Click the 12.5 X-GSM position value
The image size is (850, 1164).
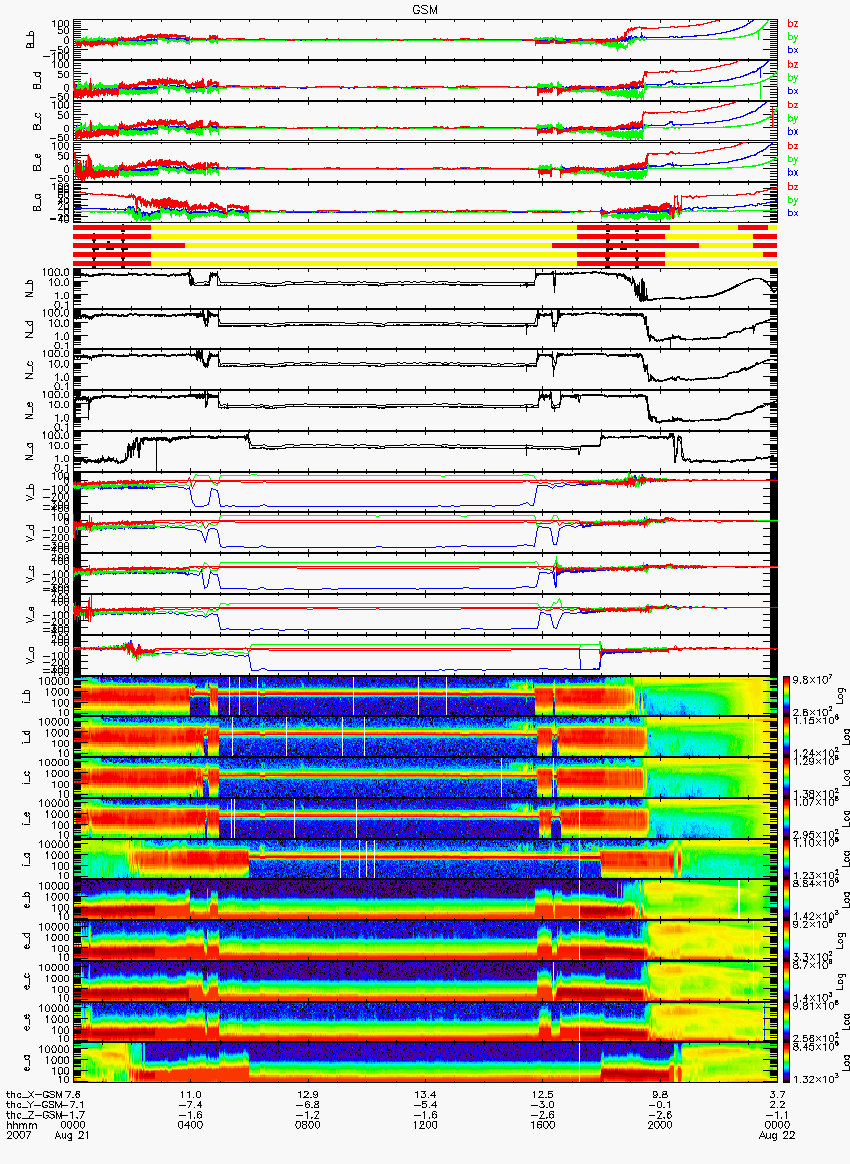[542, 1094]
